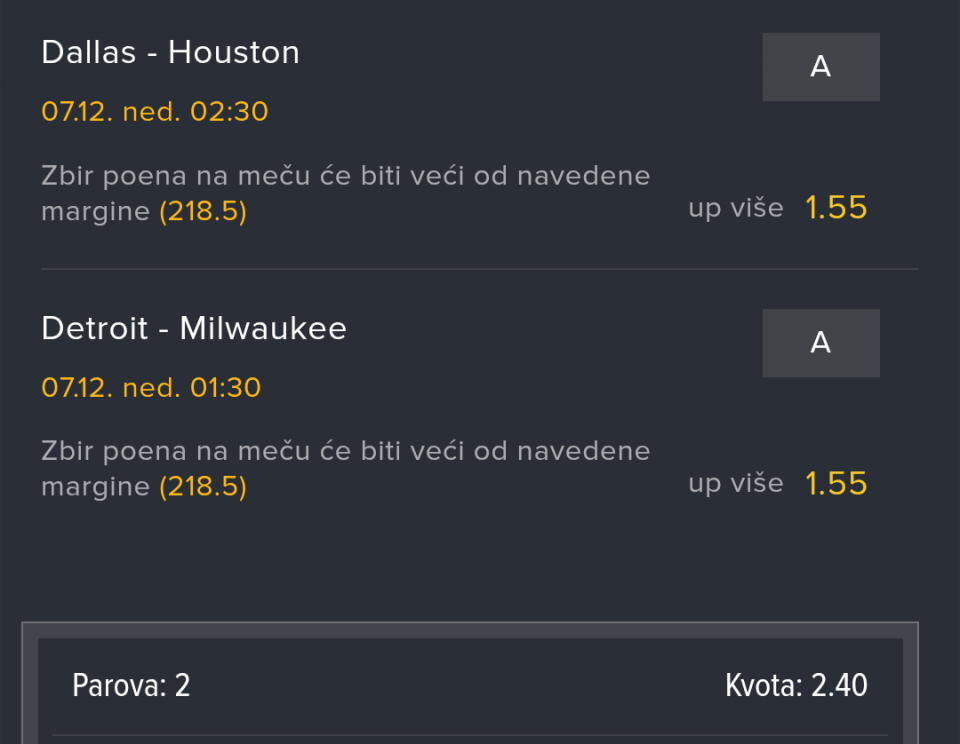Click the 07.12. ned. 01:30 match date
The image size is (960, 744).
[x=151, y=387]
